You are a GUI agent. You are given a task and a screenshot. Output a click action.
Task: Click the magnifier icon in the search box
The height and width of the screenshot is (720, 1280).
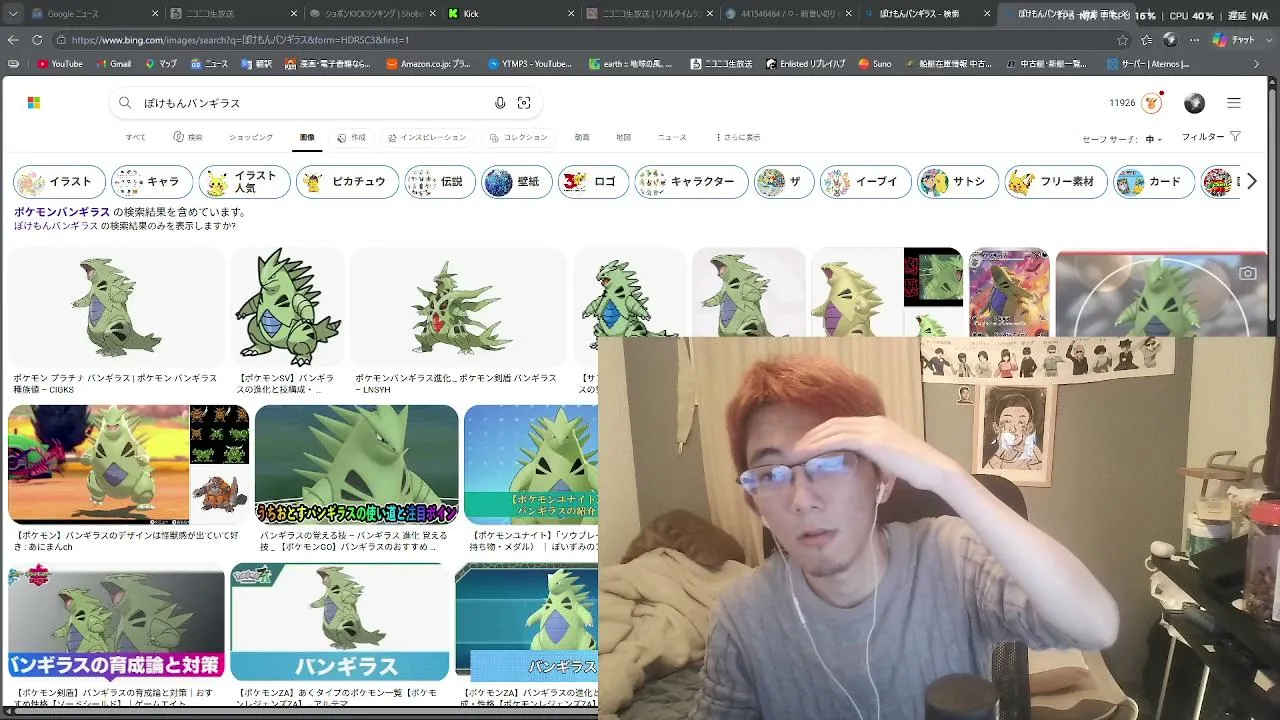point(125,103)
